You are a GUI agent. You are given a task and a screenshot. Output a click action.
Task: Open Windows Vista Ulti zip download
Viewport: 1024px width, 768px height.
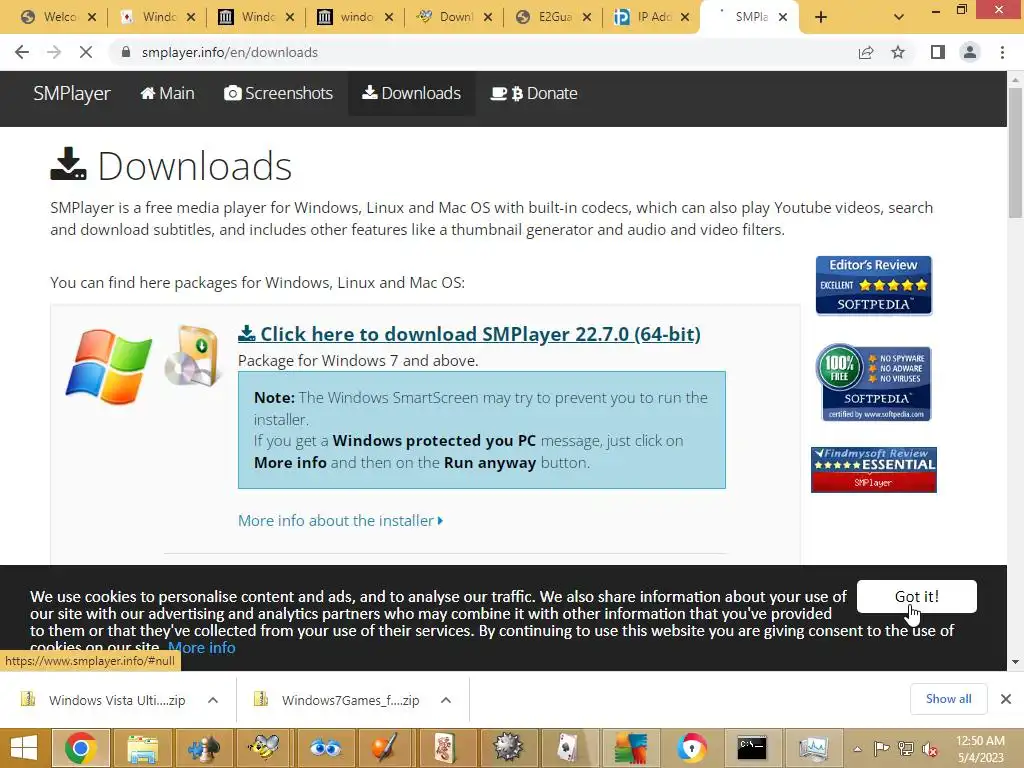(x=103, y=700)
